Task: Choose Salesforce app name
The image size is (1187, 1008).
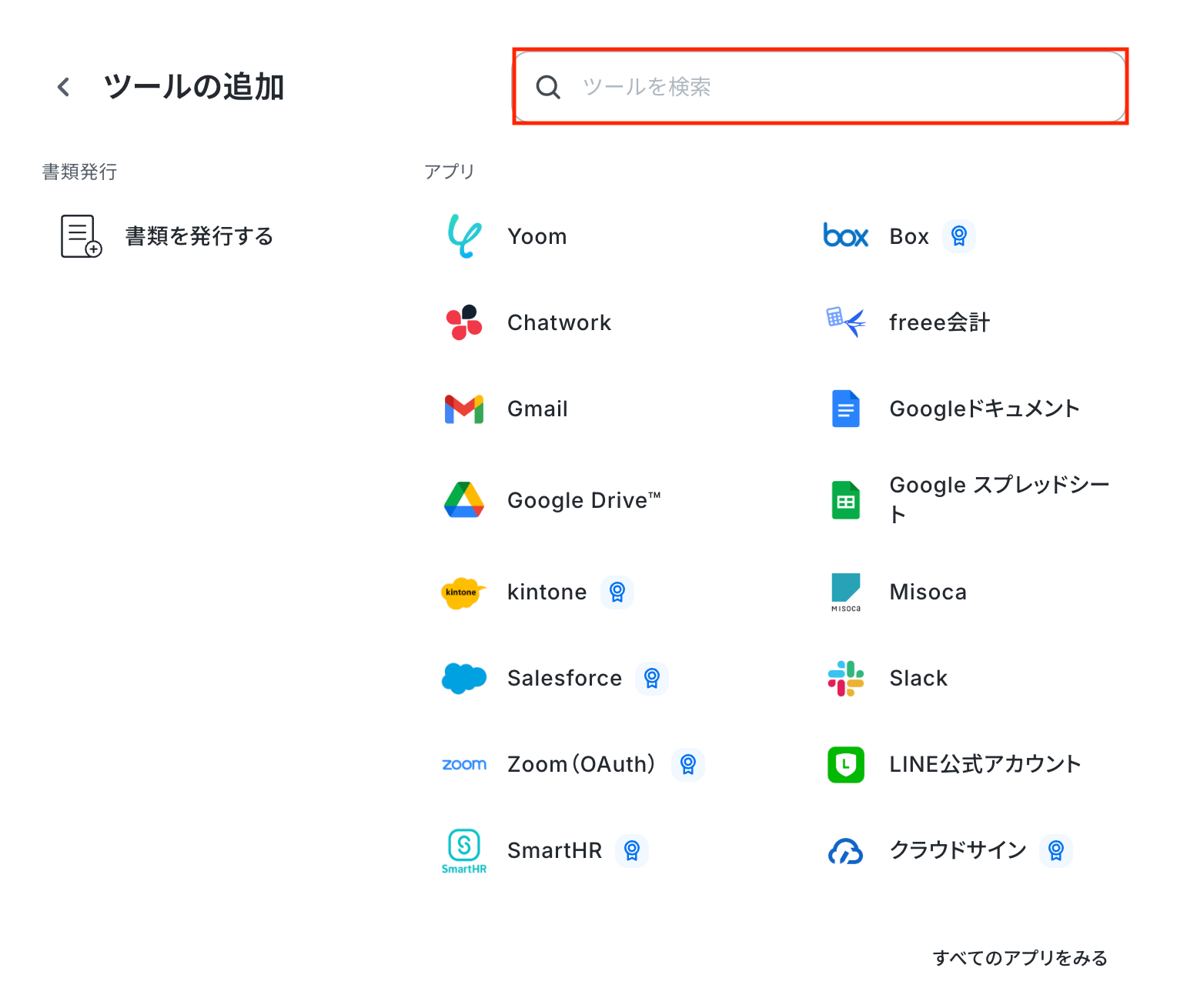Action: pos(565,678)
